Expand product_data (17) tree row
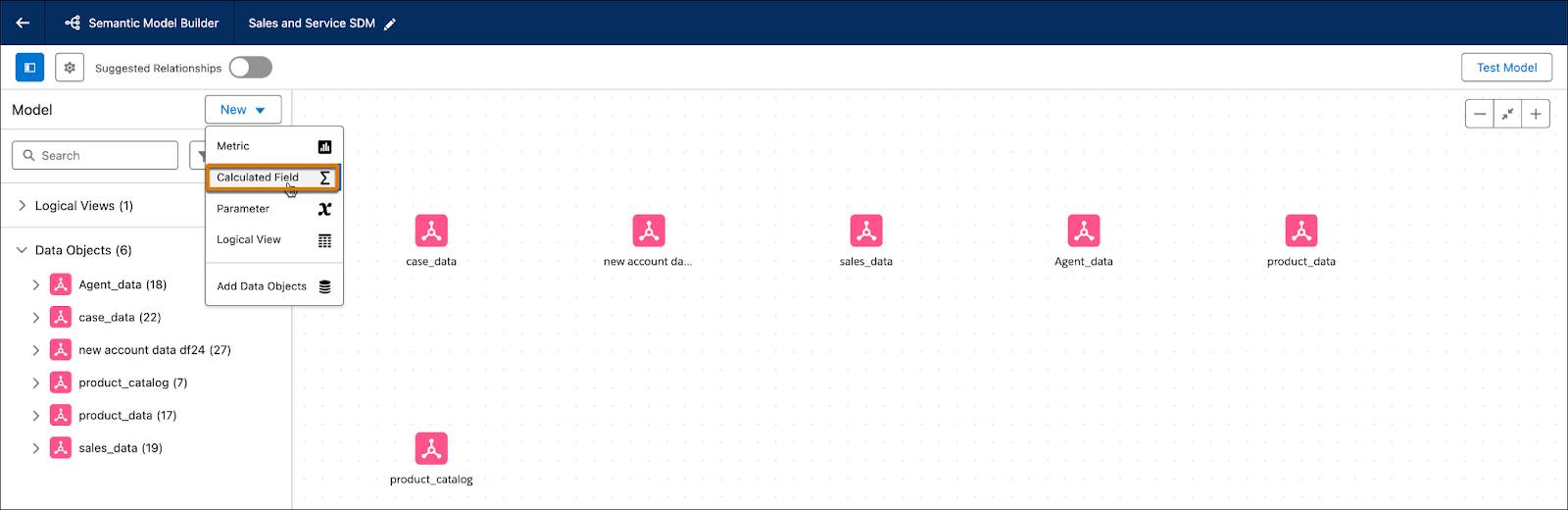Image resolution: width=1568 pixels, height=510 pixels. tap(36, 416)
